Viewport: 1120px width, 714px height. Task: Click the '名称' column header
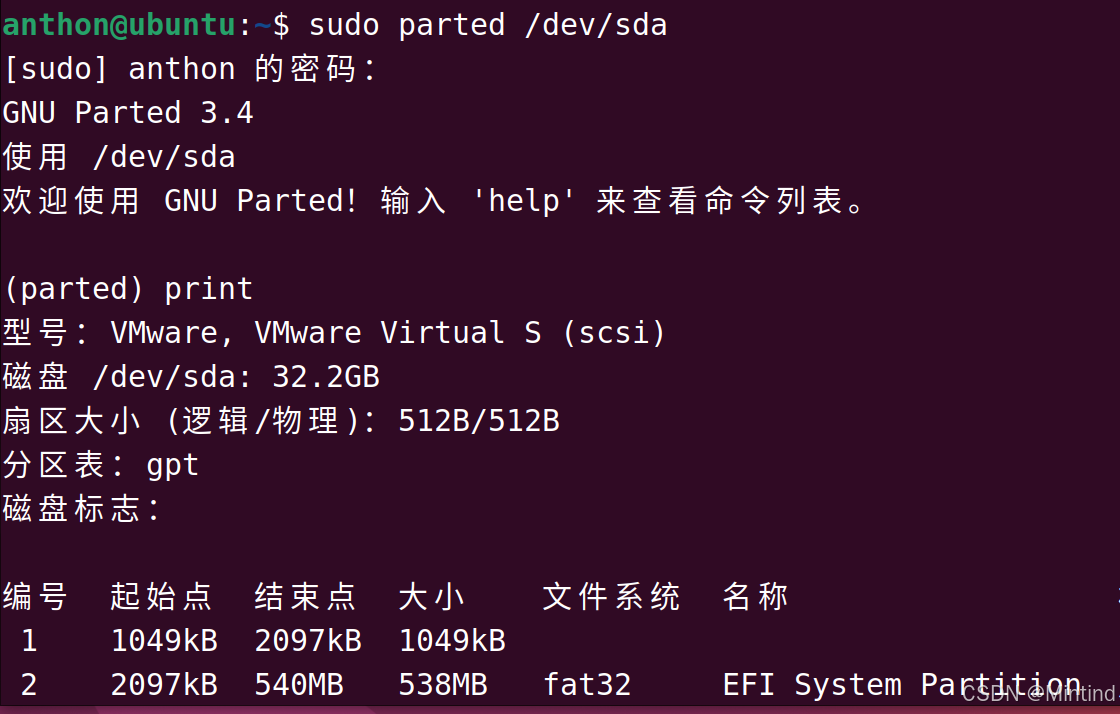755,597
